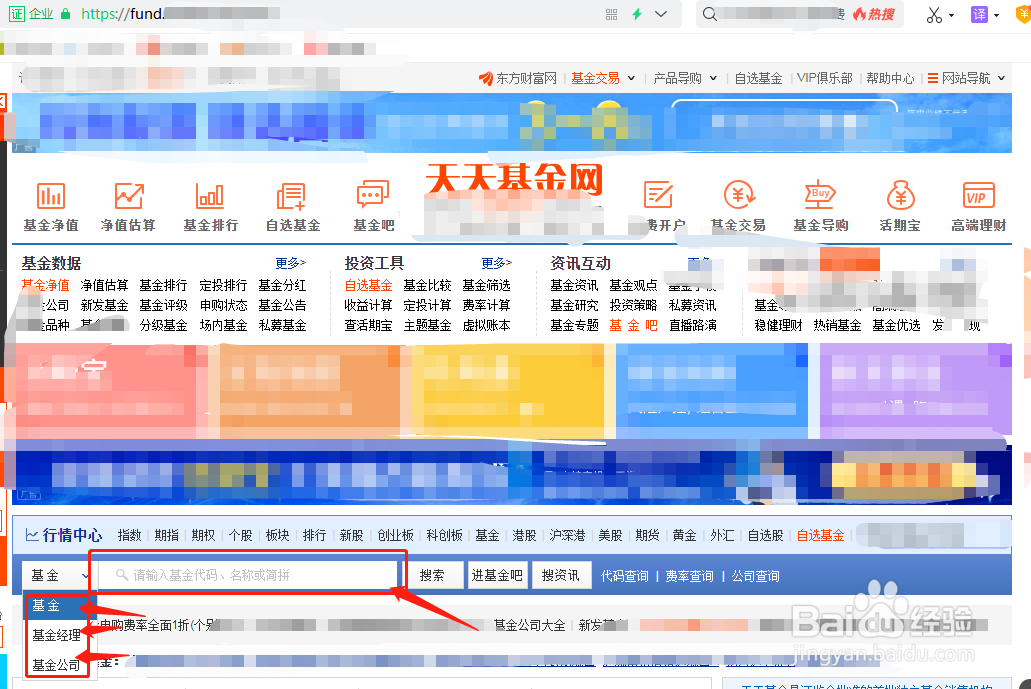Open 港股 in the 行情中心 bar
The height and width of the screenshot is (689, 1031).
[x=524, y=535]
